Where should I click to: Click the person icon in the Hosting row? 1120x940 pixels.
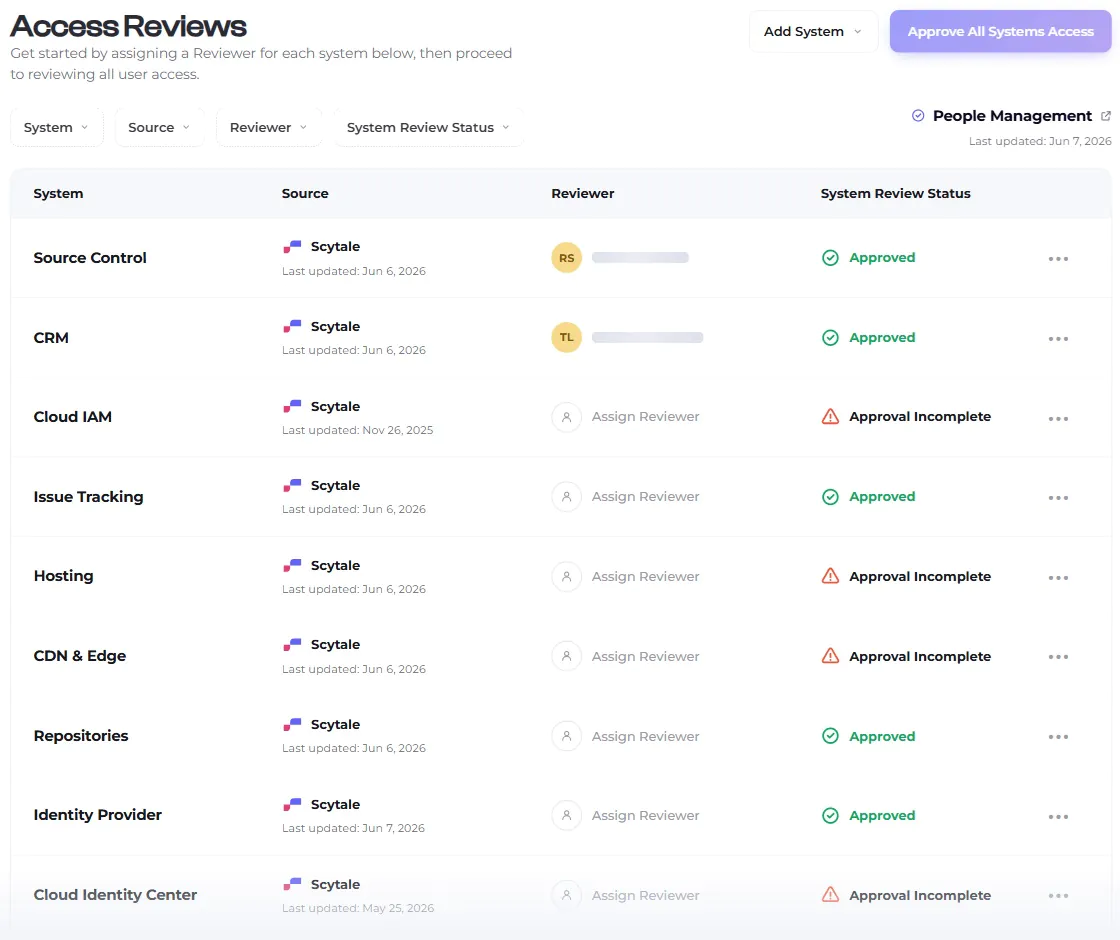click(x=566, y=576)
